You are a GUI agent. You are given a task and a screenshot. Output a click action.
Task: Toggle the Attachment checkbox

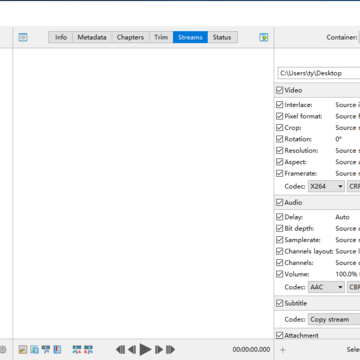(279, 335)
